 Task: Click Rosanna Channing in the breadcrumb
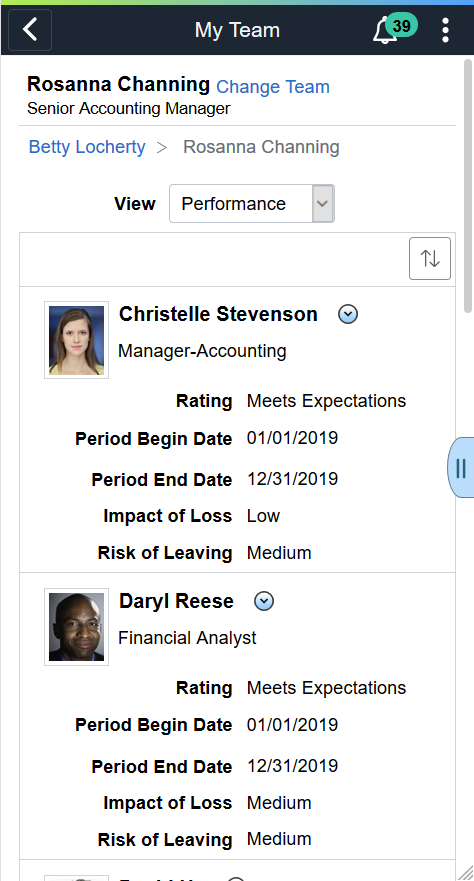coord(261,147)
